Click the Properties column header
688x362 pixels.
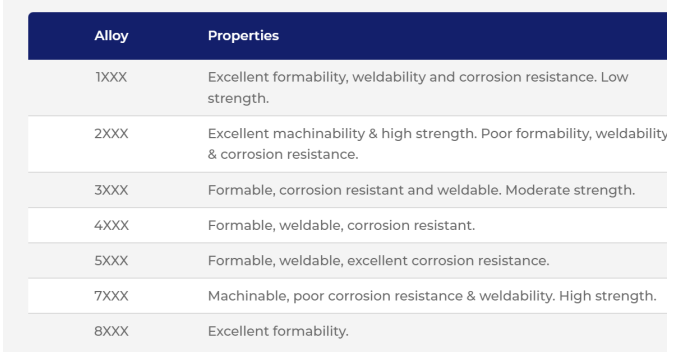pyautogui.click(x=243, y=36)
